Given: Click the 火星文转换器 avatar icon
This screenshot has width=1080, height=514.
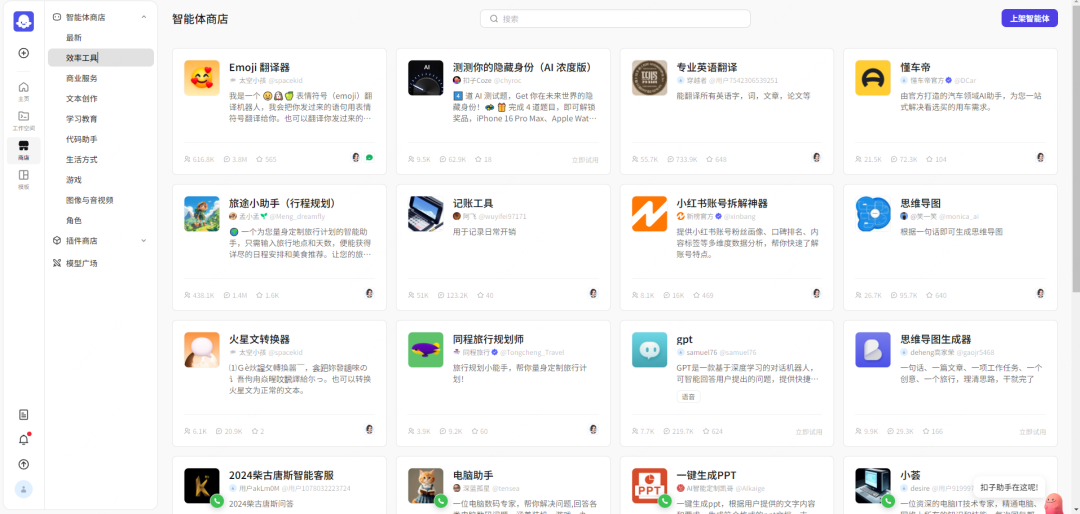Looking at the screenshot, I should tap(202, 350).
